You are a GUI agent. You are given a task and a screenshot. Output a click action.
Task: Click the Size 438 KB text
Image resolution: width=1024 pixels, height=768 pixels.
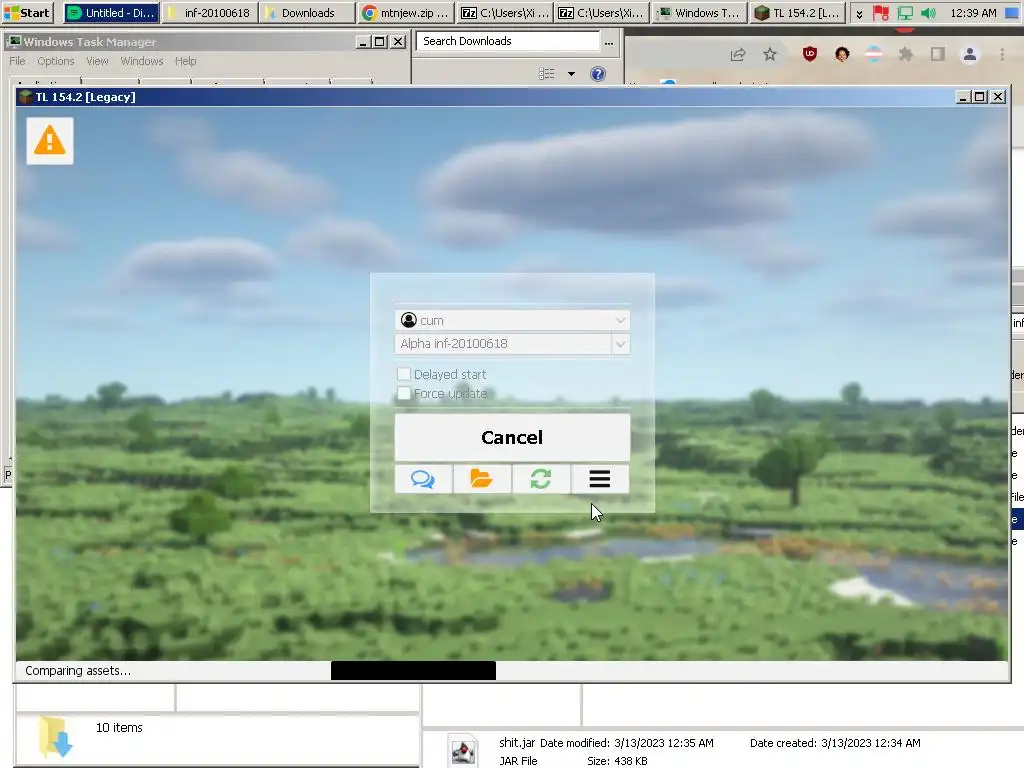pos(616,761)
